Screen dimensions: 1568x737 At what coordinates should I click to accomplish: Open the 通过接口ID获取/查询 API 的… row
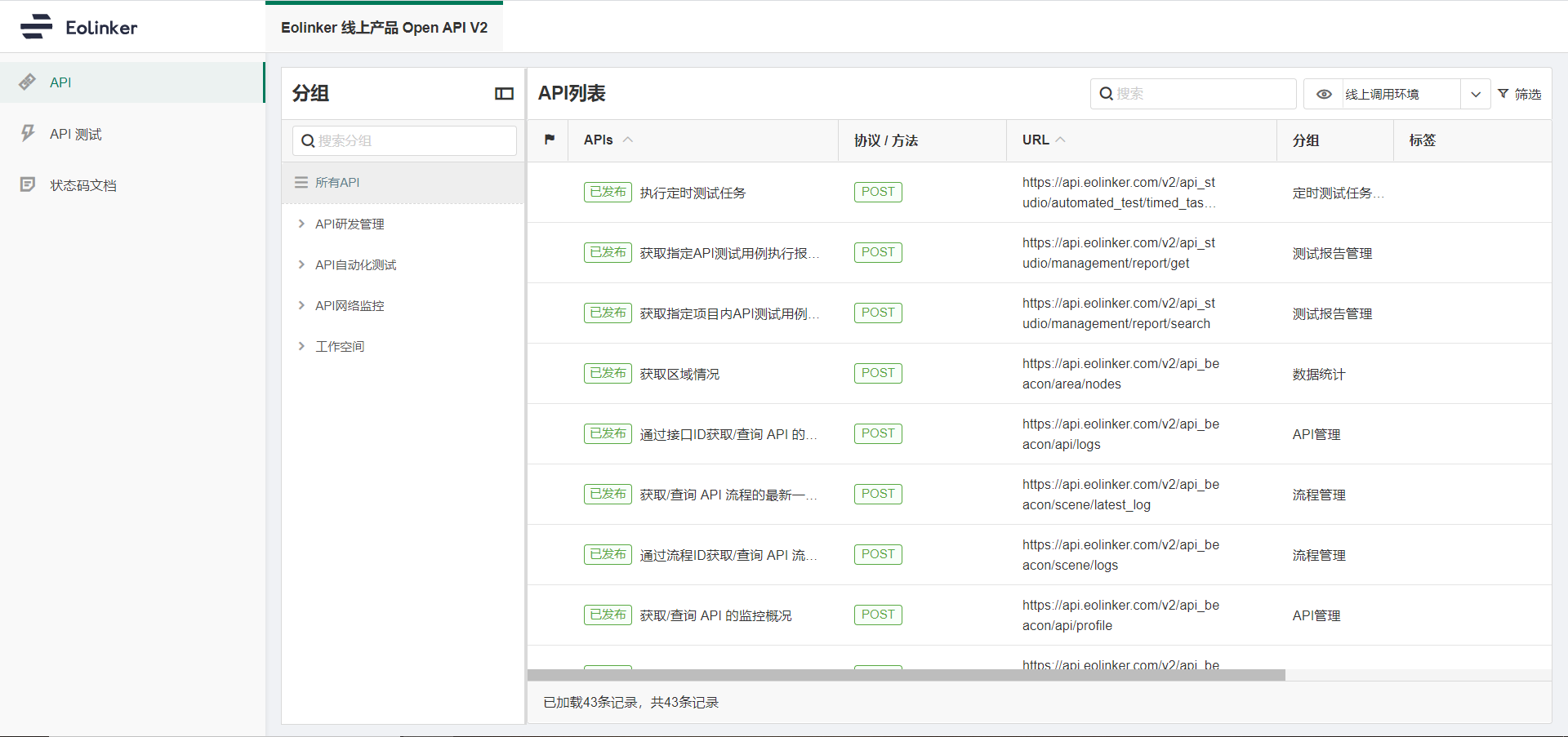pyautogui.click(x=728, y=434)
